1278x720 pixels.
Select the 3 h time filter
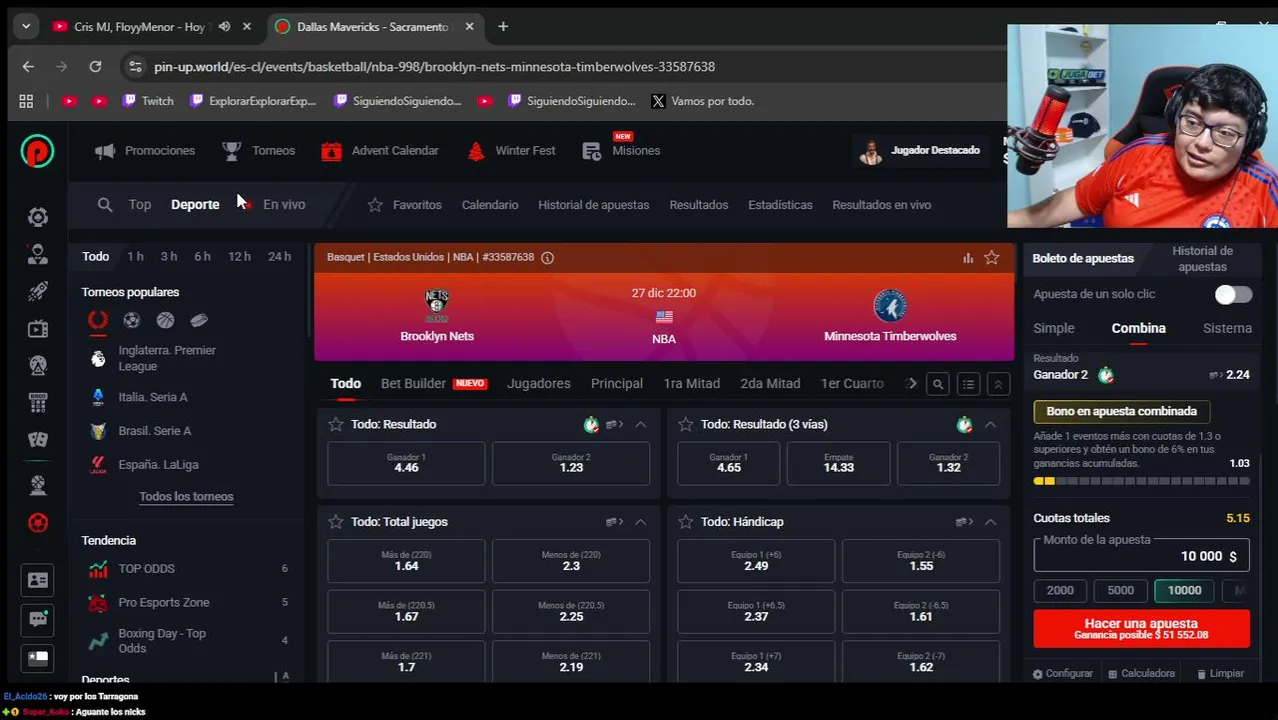point(169,257)
